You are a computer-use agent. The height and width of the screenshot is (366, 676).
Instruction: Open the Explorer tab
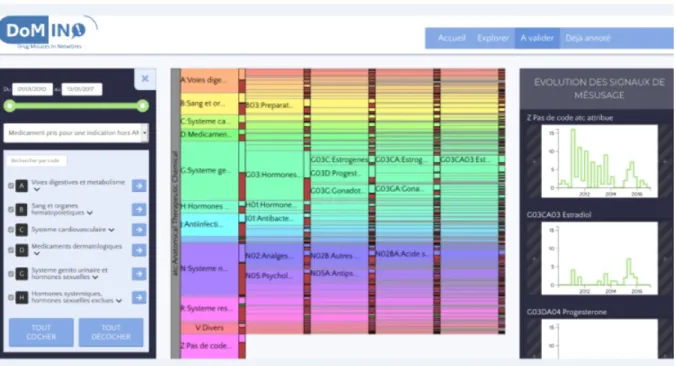tap(493, 38)
